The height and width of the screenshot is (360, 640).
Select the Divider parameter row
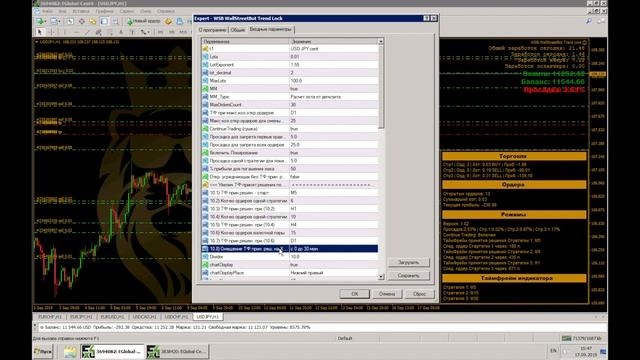click(289, 257)
